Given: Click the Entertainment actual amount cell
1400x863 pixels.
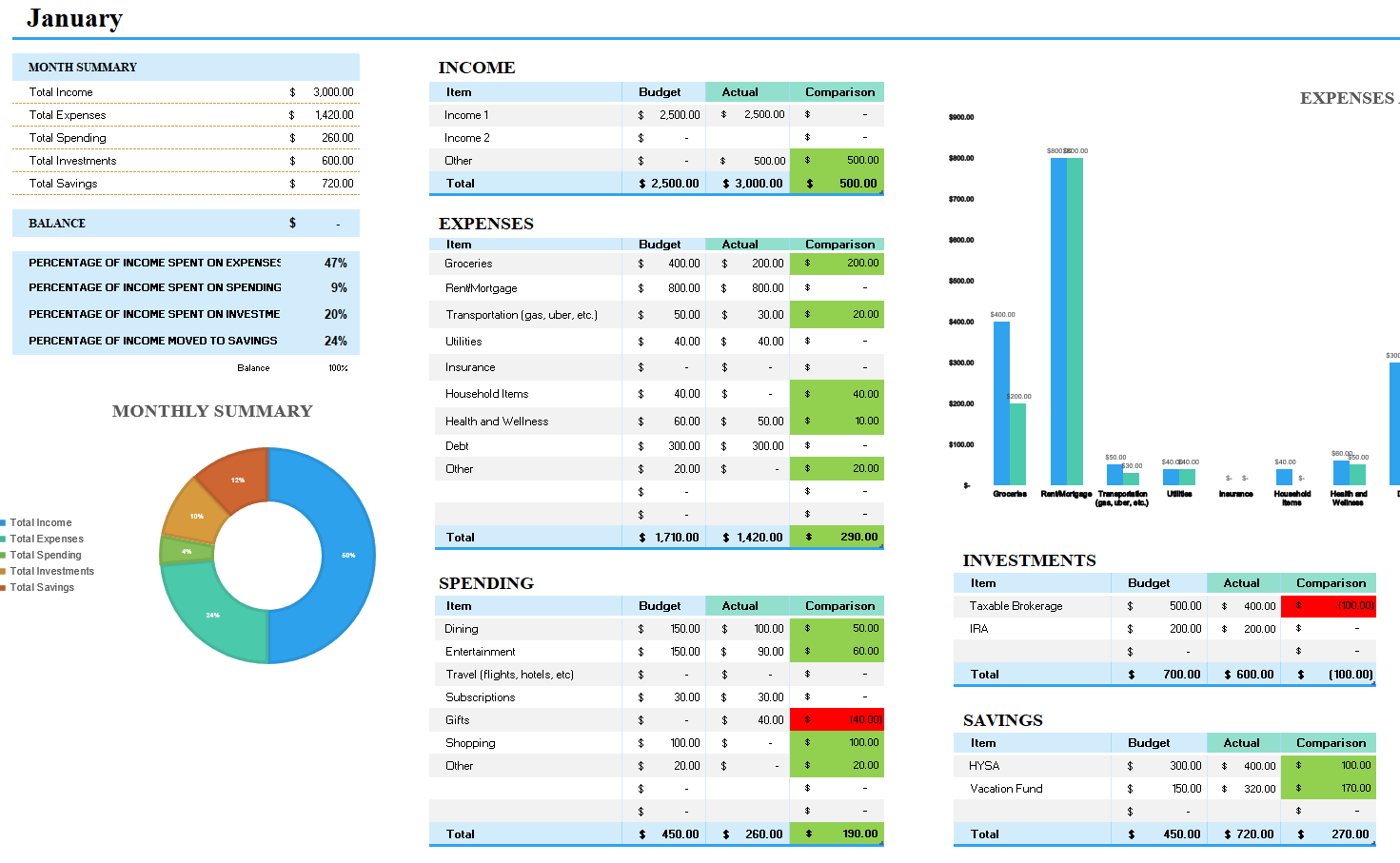Looking at the screenshot, I should 747,652.
